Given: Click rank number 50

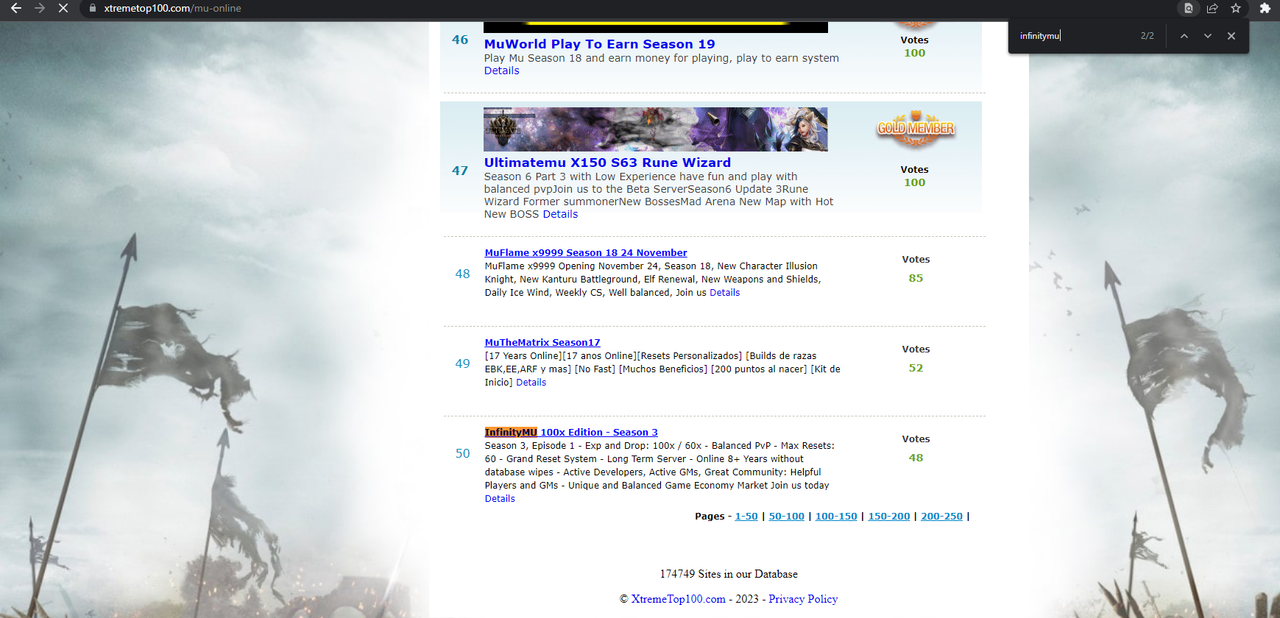Looking at the screenshot, I should click(x=462, y=454).
